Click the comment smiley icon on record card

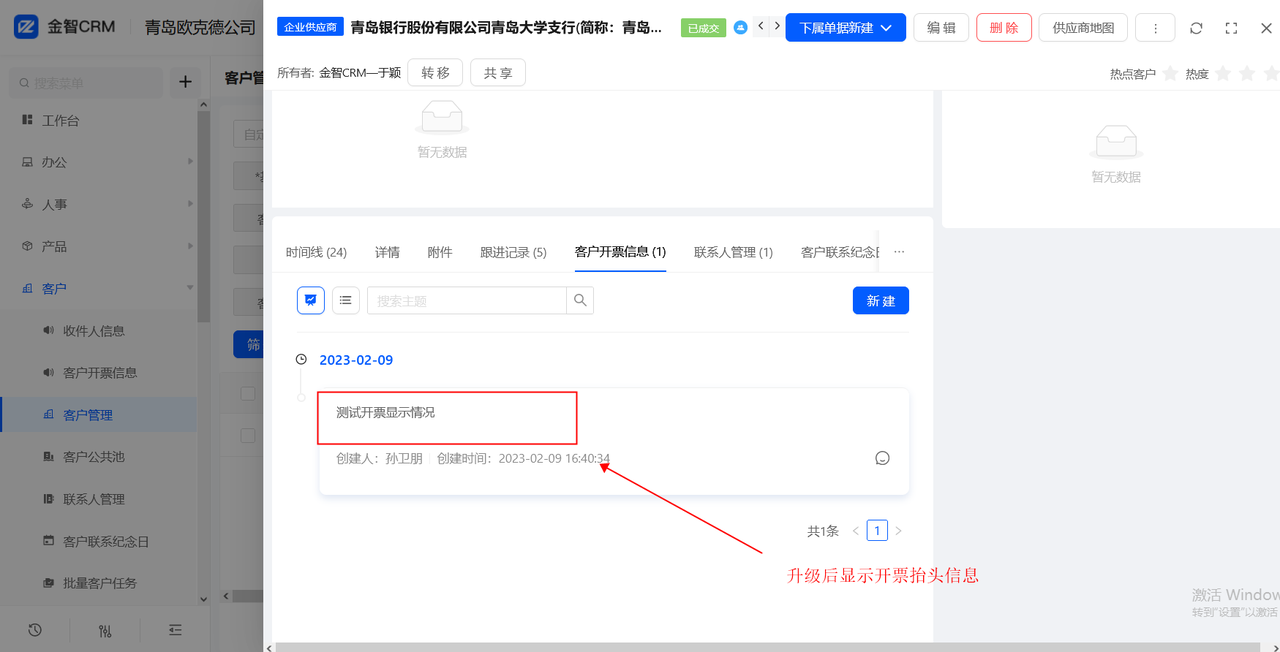[882, 458]
